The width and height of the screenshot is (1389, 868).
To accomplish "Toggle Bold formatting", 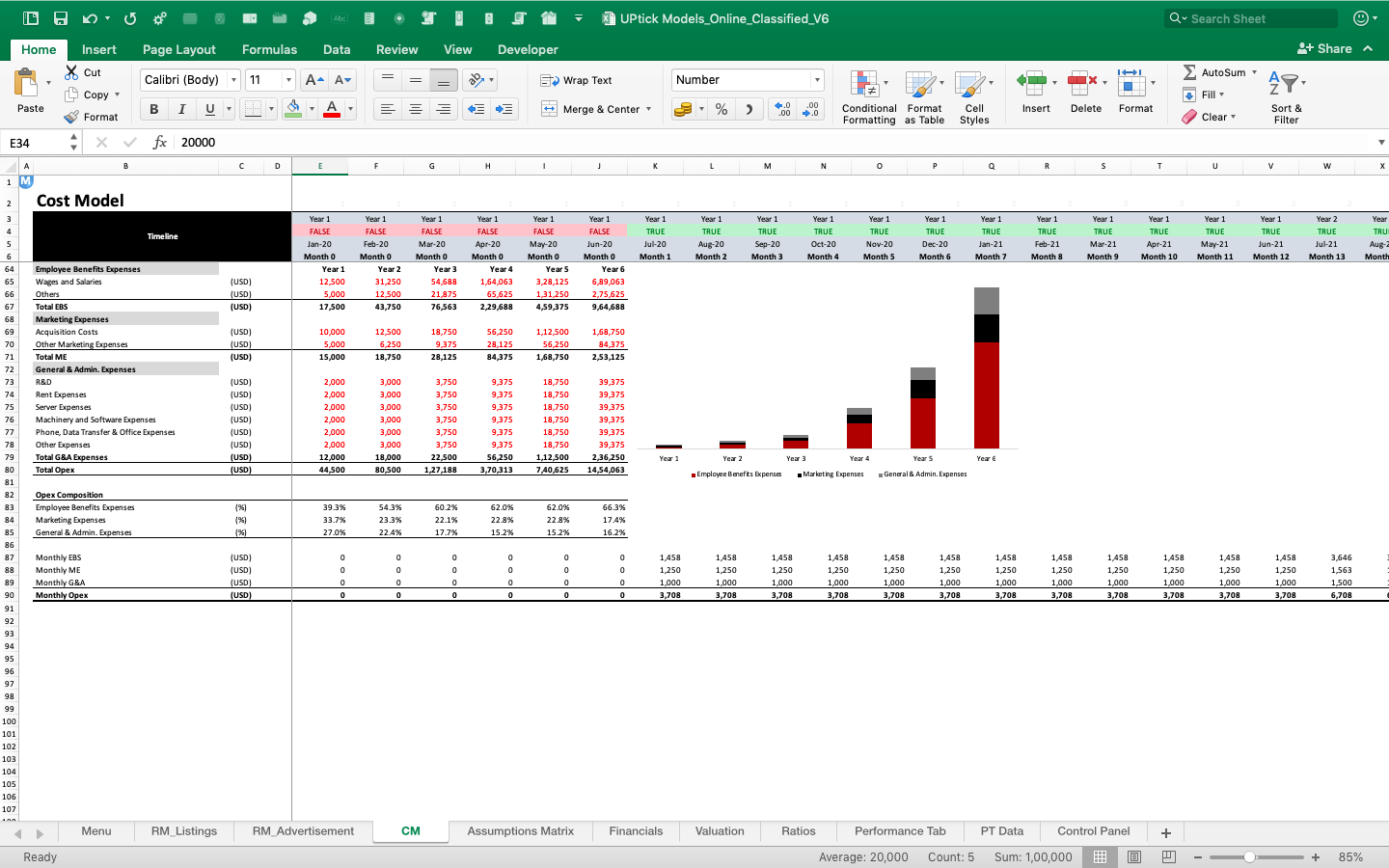I will (x=153, y=109).
